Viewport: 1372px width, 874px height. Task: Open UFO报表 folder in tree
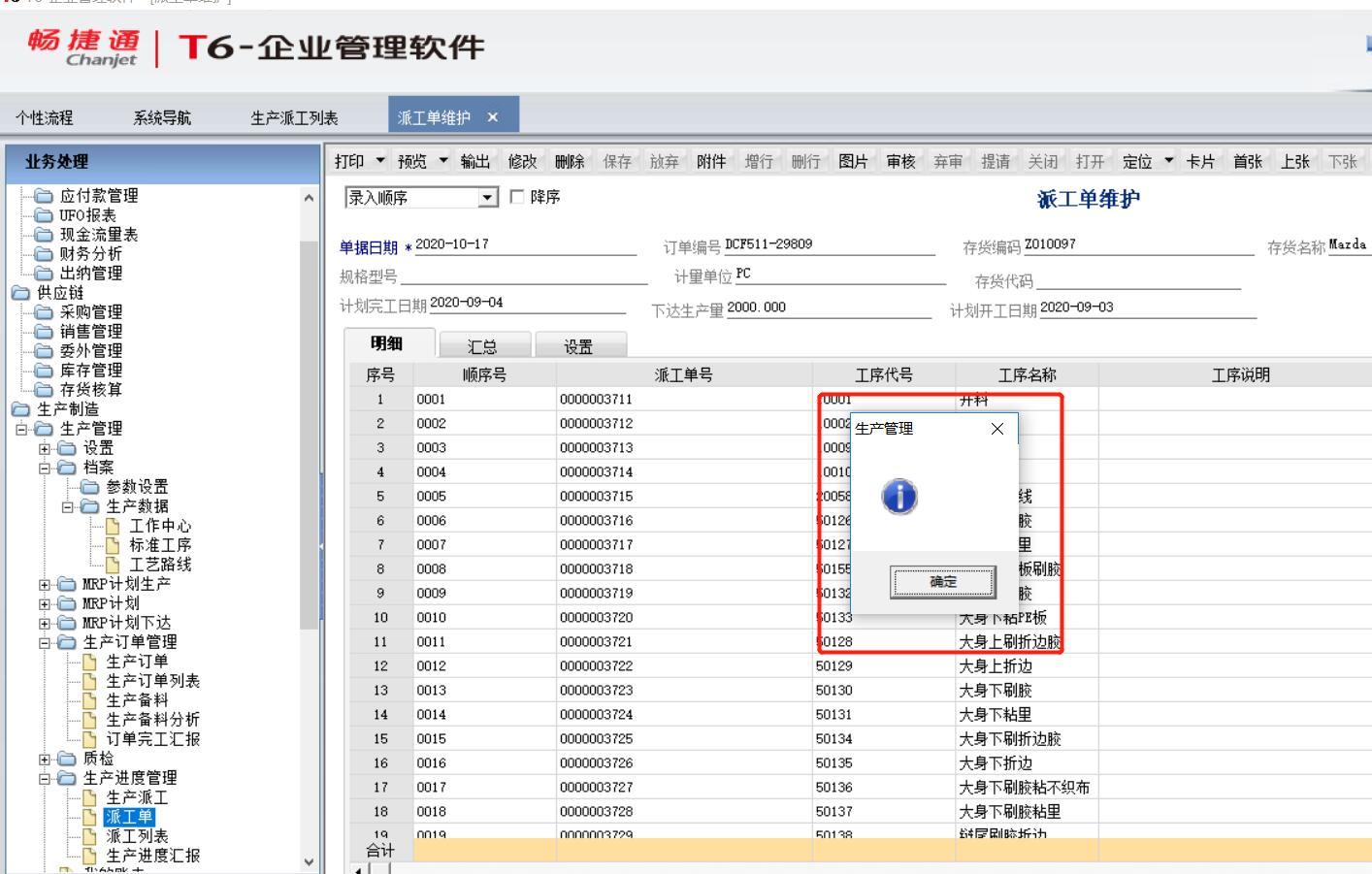tap(76, 215)
